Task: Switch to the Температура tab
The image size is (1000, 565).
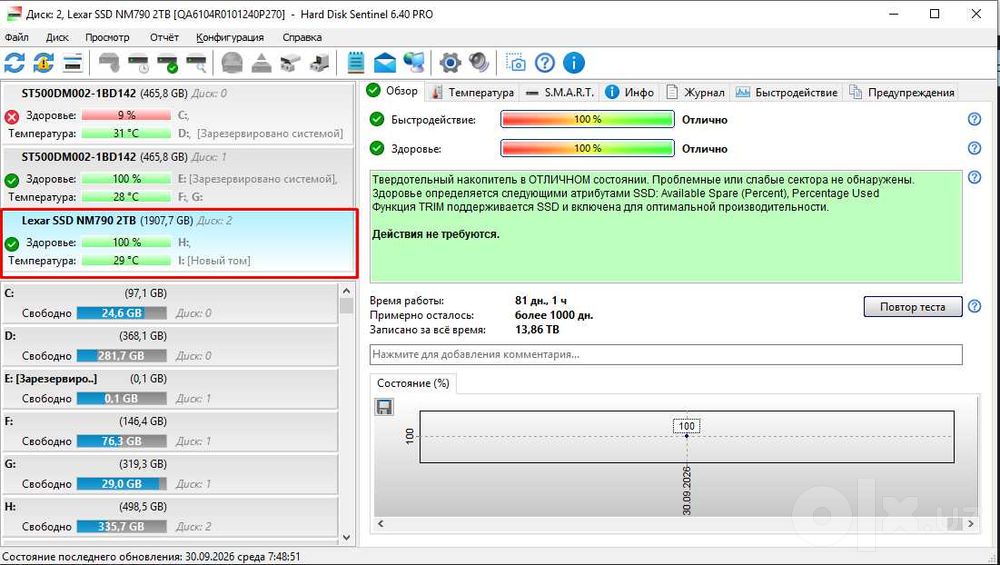Action: [473, 92]
